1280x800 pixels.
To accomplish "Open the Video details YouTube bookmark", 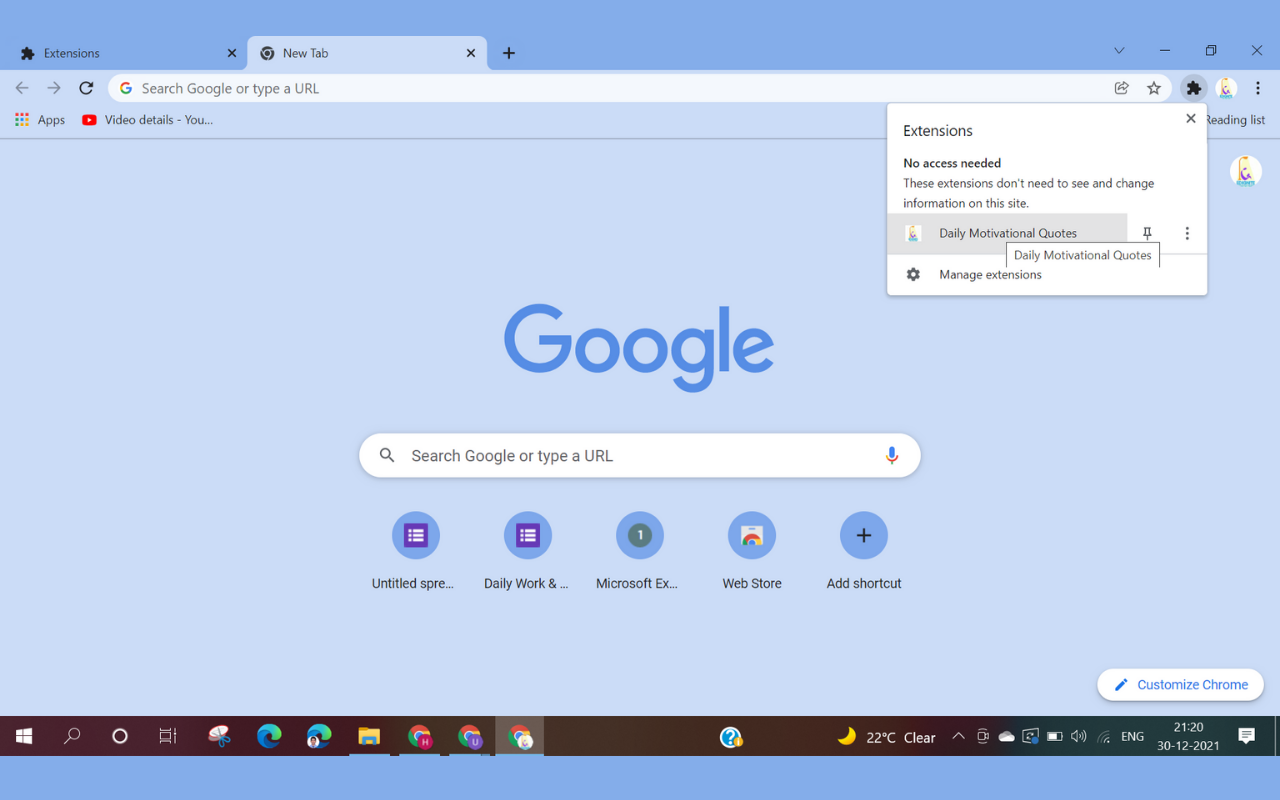I will 147,120.
